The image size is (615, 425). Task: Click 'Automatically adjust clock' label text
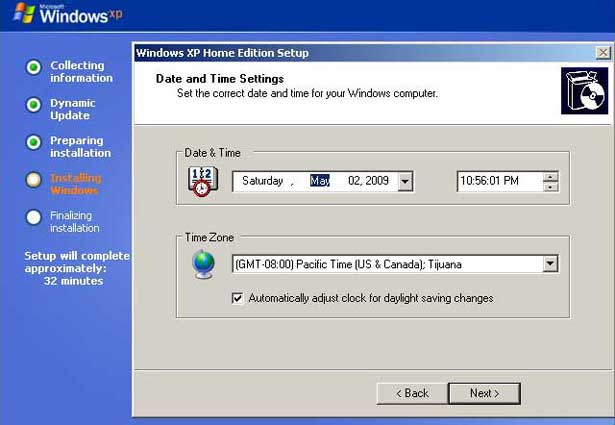371,298
